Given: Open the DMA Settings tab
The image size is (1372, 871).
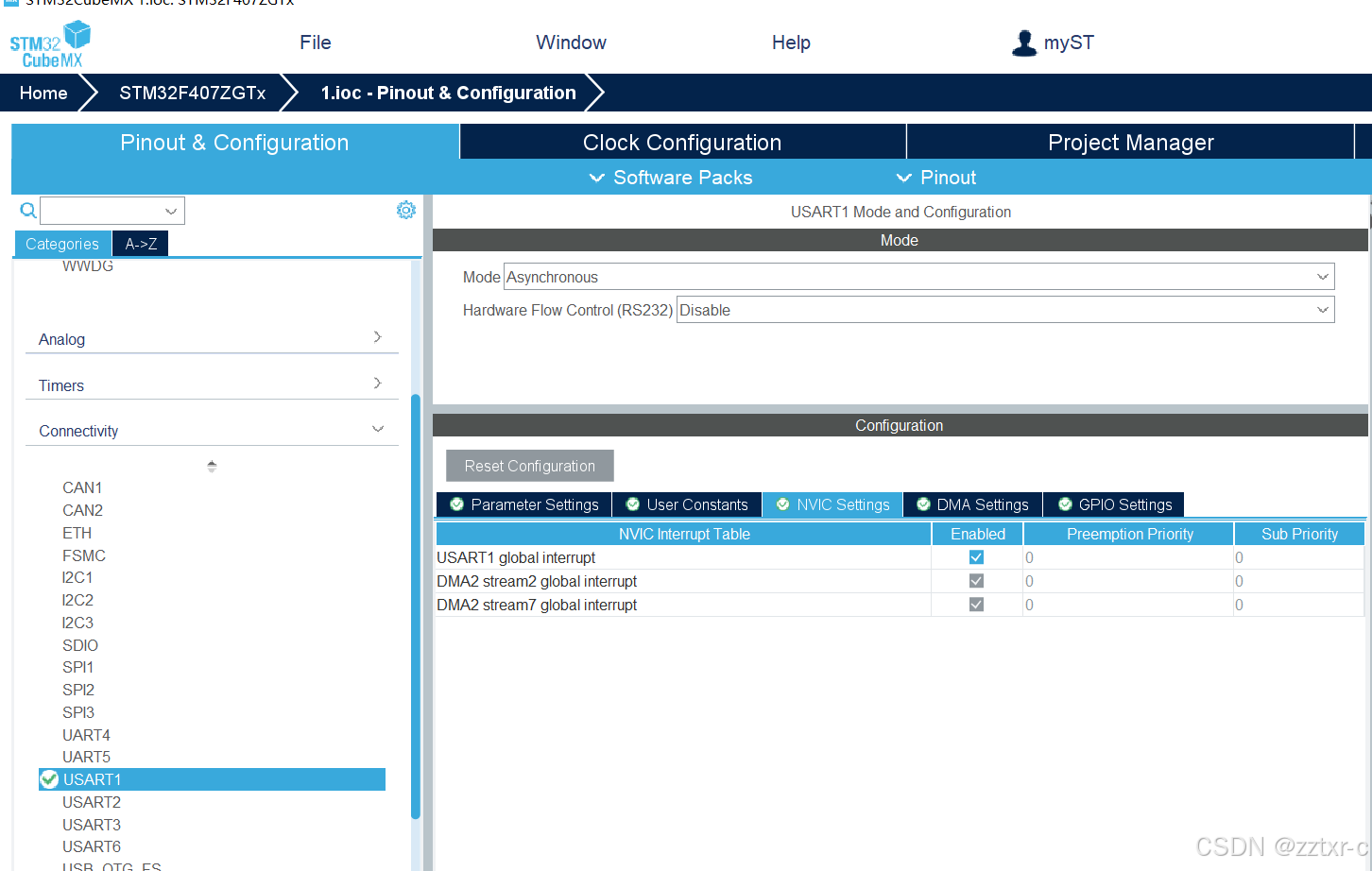Looking at the screenshot, I should tap(973, 504).
